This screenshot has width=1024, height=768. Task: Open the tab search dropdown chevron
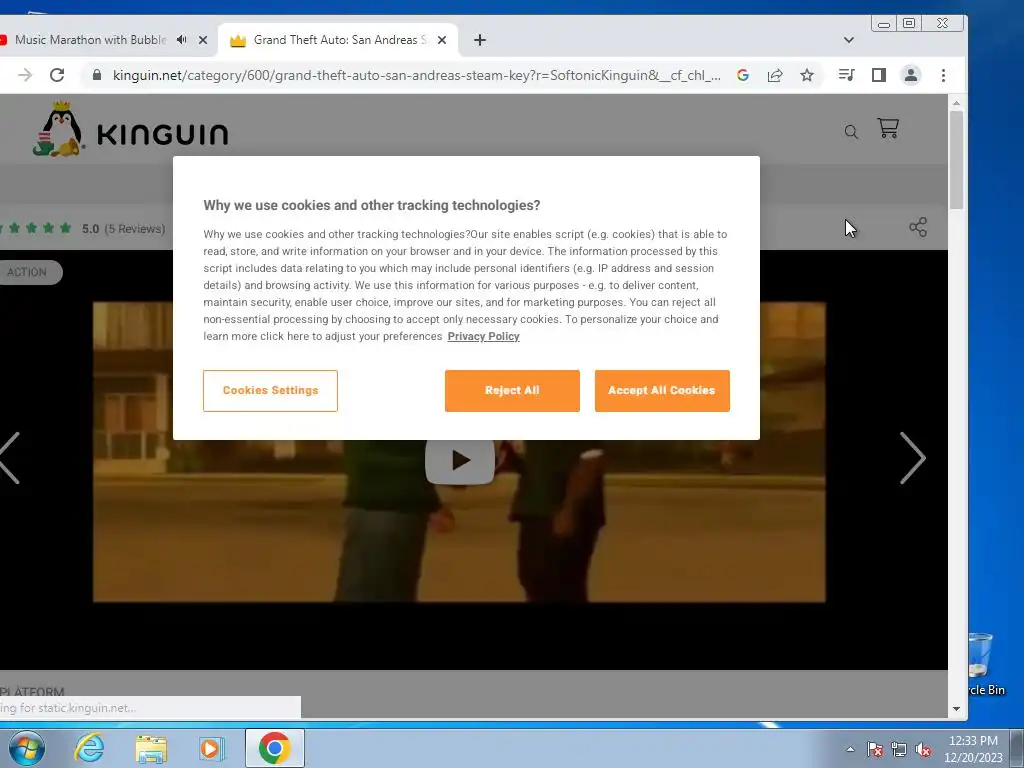tap(848, 40)
